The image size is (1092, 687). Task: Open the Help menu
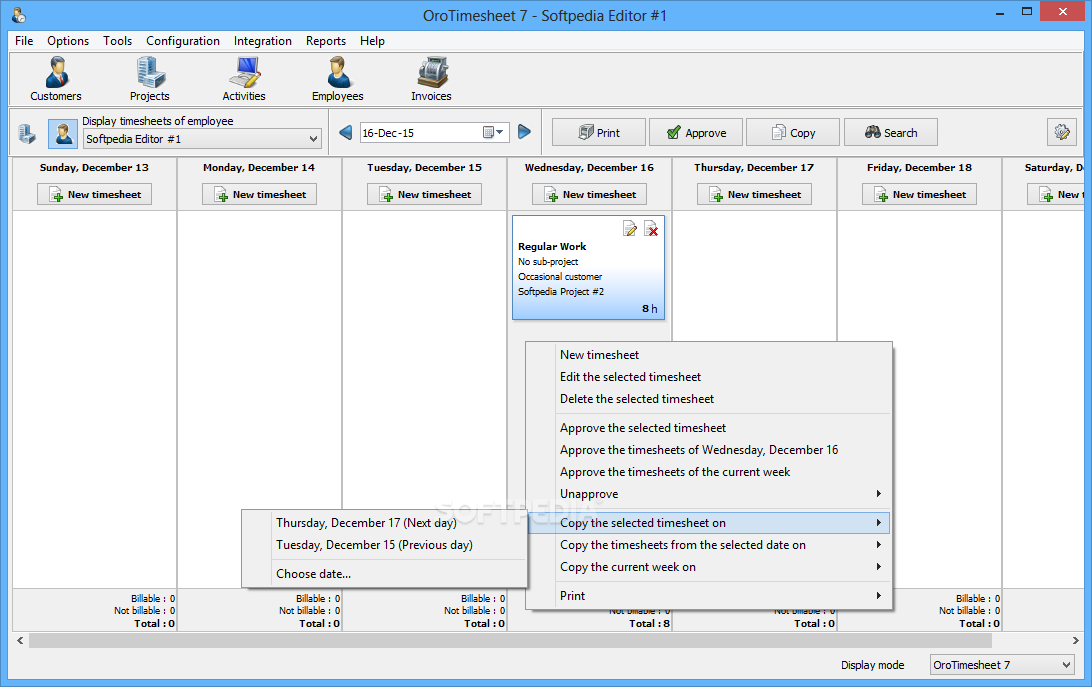tap(372, 41)
